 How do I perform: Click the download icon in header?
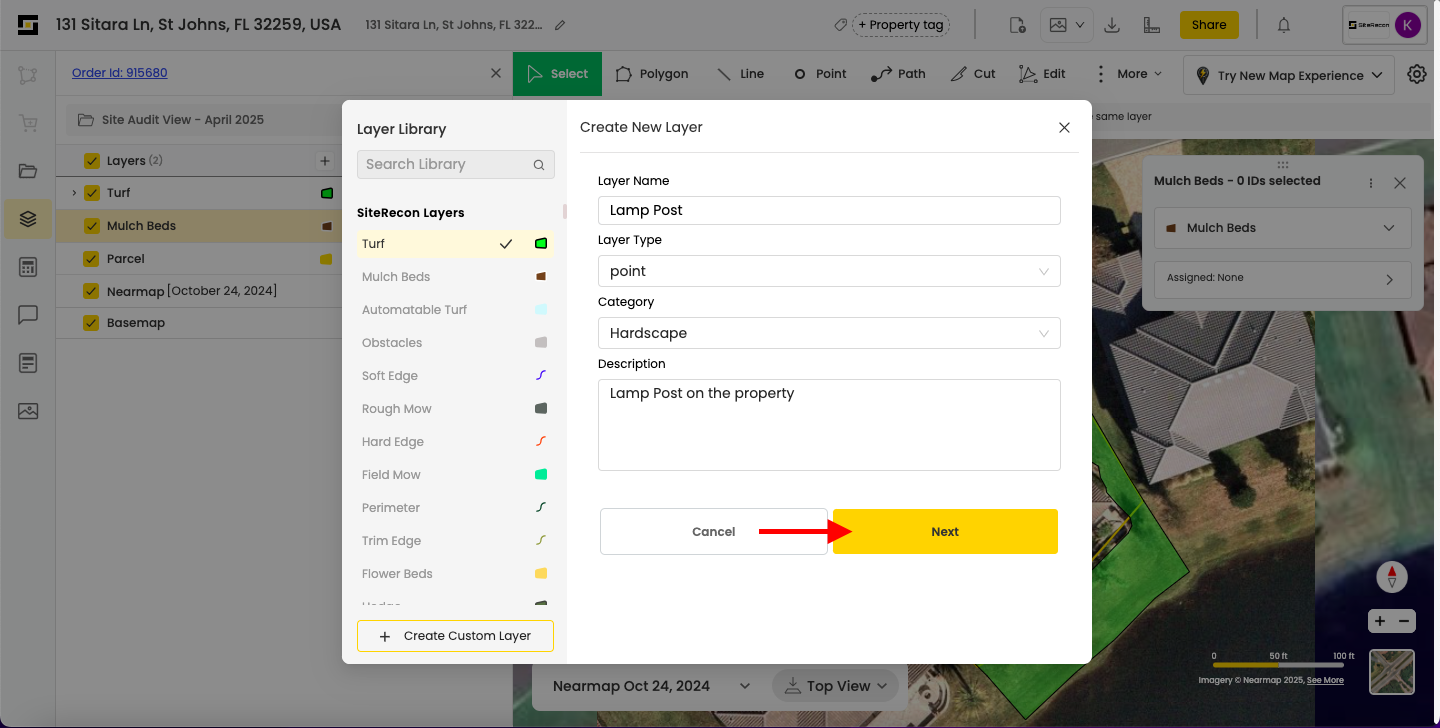[1111, 25]
